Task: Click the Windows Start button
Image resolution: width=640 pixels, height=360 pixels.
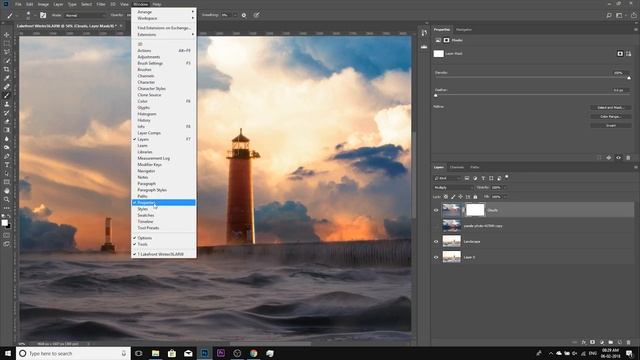Action: point(8,353)
